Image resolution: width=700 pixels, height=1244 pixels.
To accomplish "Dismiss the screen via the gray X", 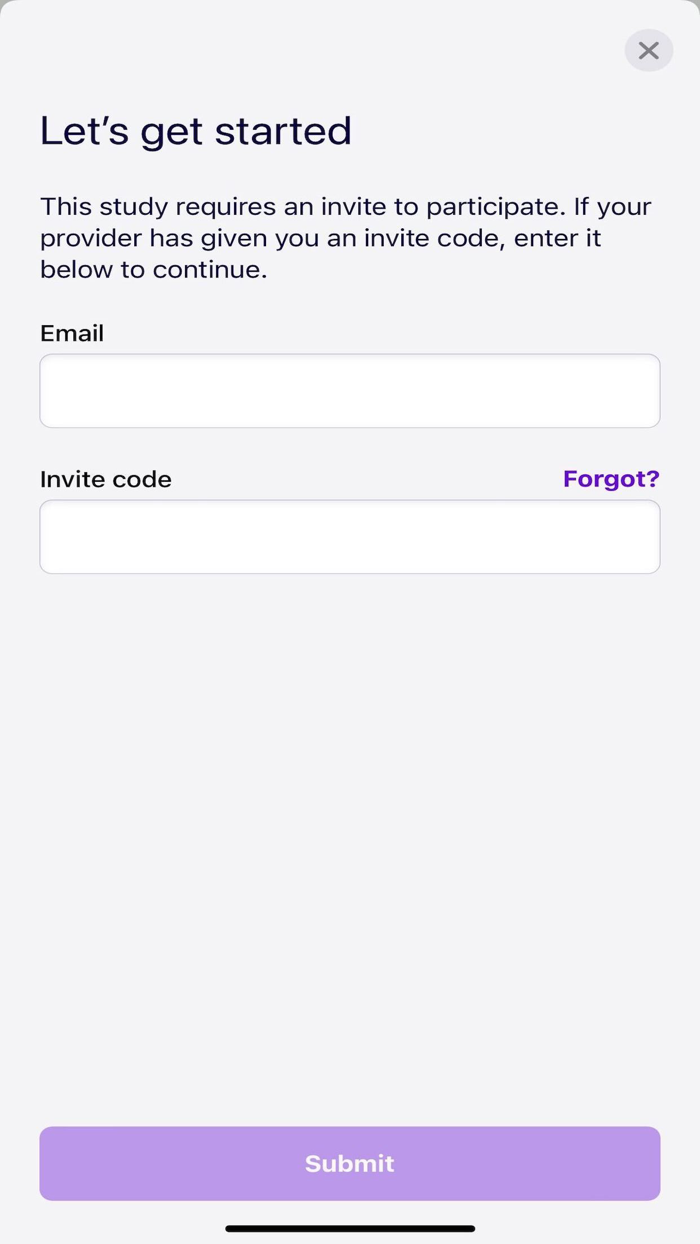I will point(649,50).
